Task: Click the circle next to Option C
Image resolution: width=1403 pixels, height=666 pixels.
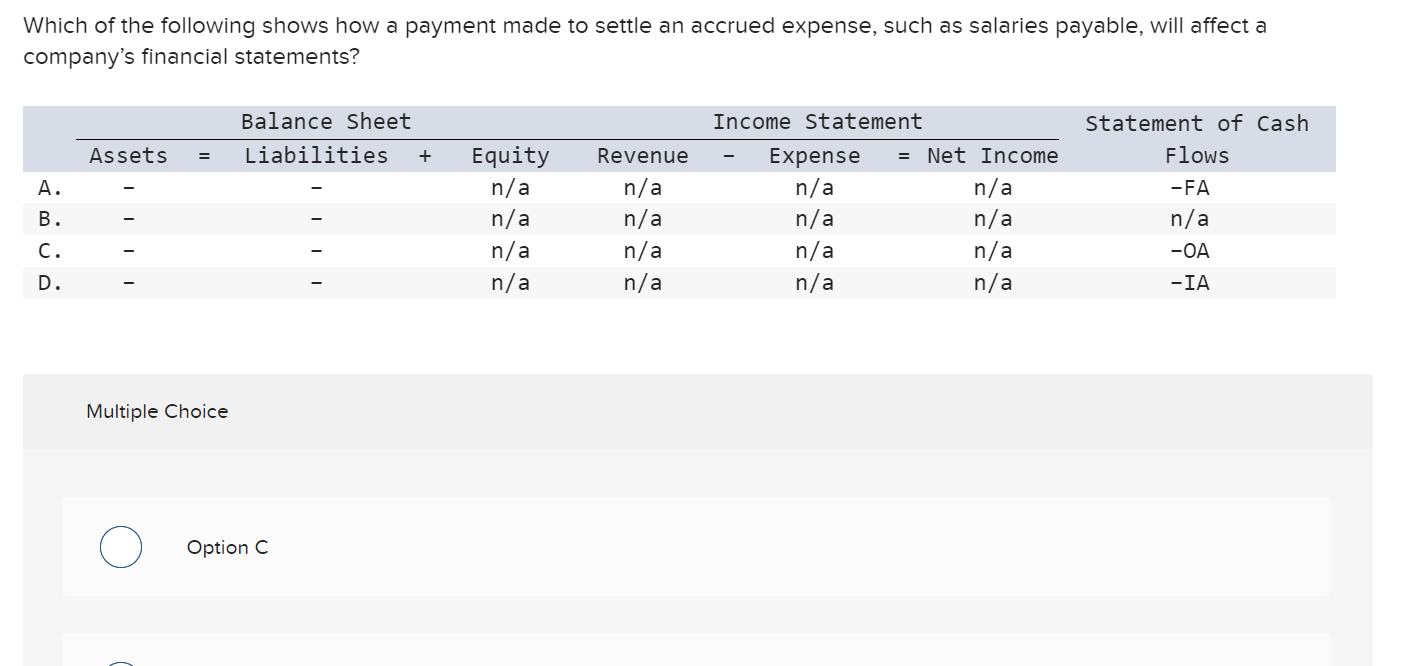Action: 120,546
